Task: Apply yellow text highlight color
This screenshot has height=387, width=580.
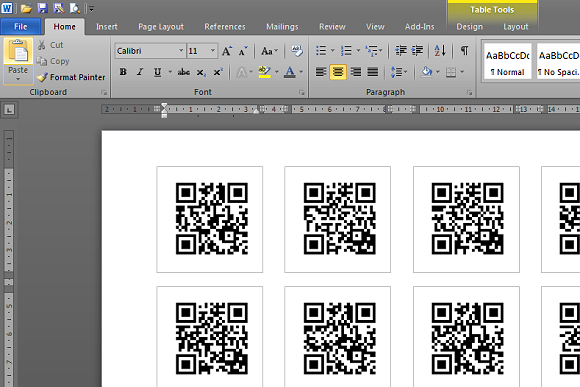Action: [264, 72]
